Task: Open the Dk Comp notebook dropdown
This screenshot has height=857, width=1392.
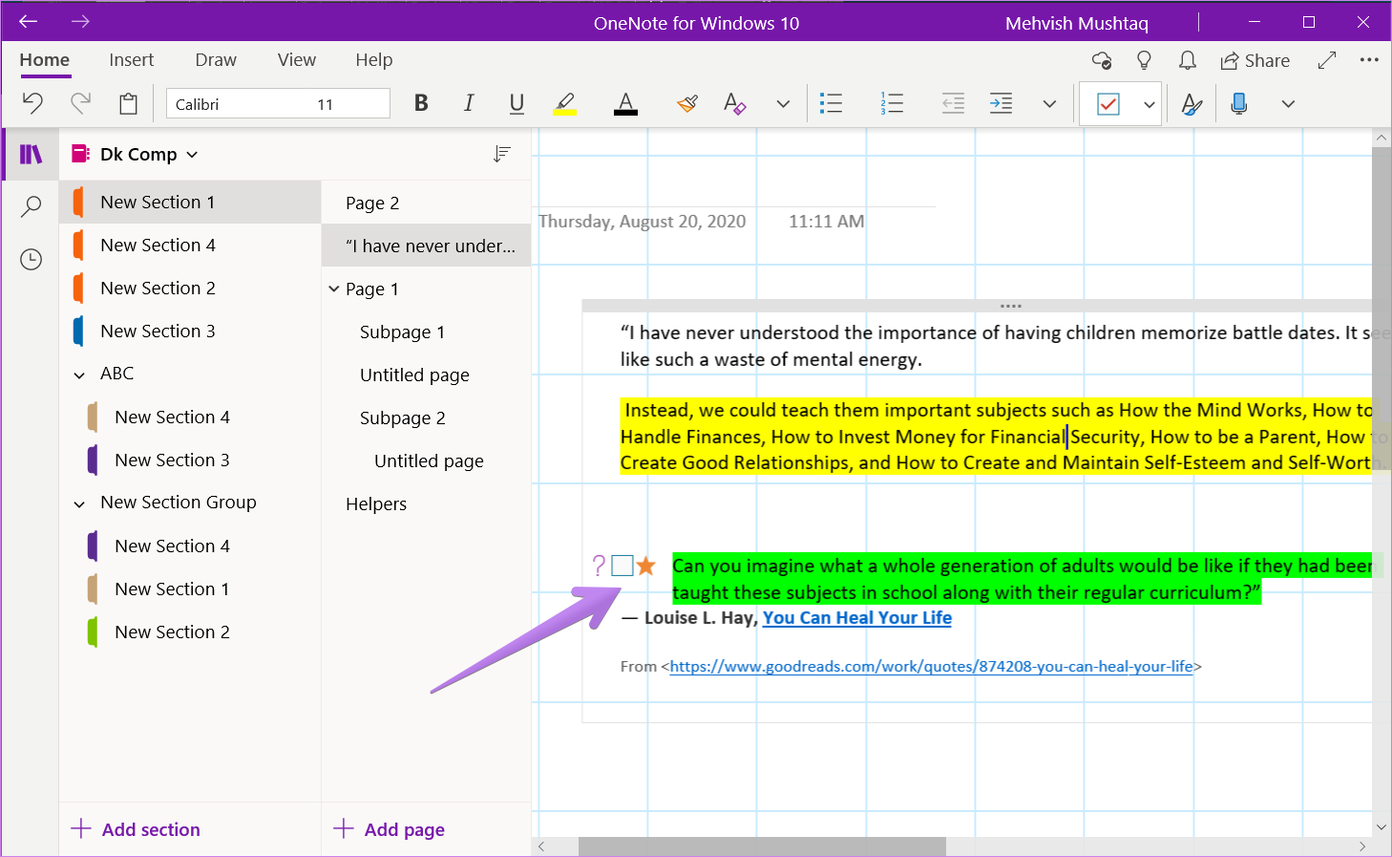Action: coord(190,154)
